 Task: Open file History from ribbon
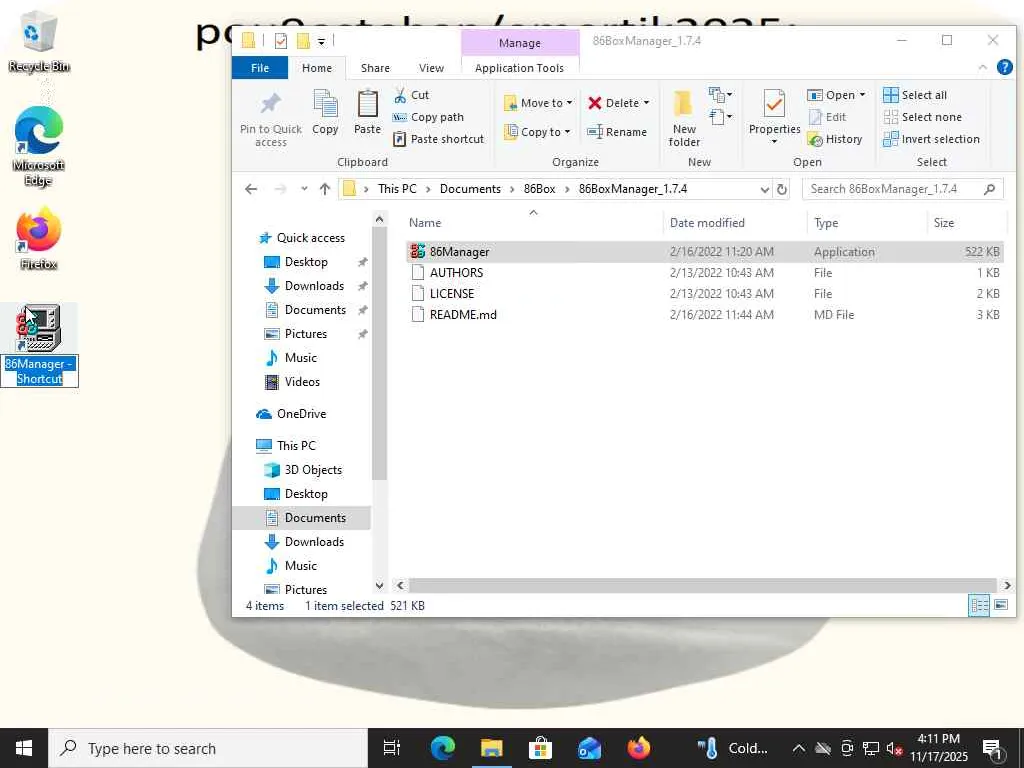(835, 139)
